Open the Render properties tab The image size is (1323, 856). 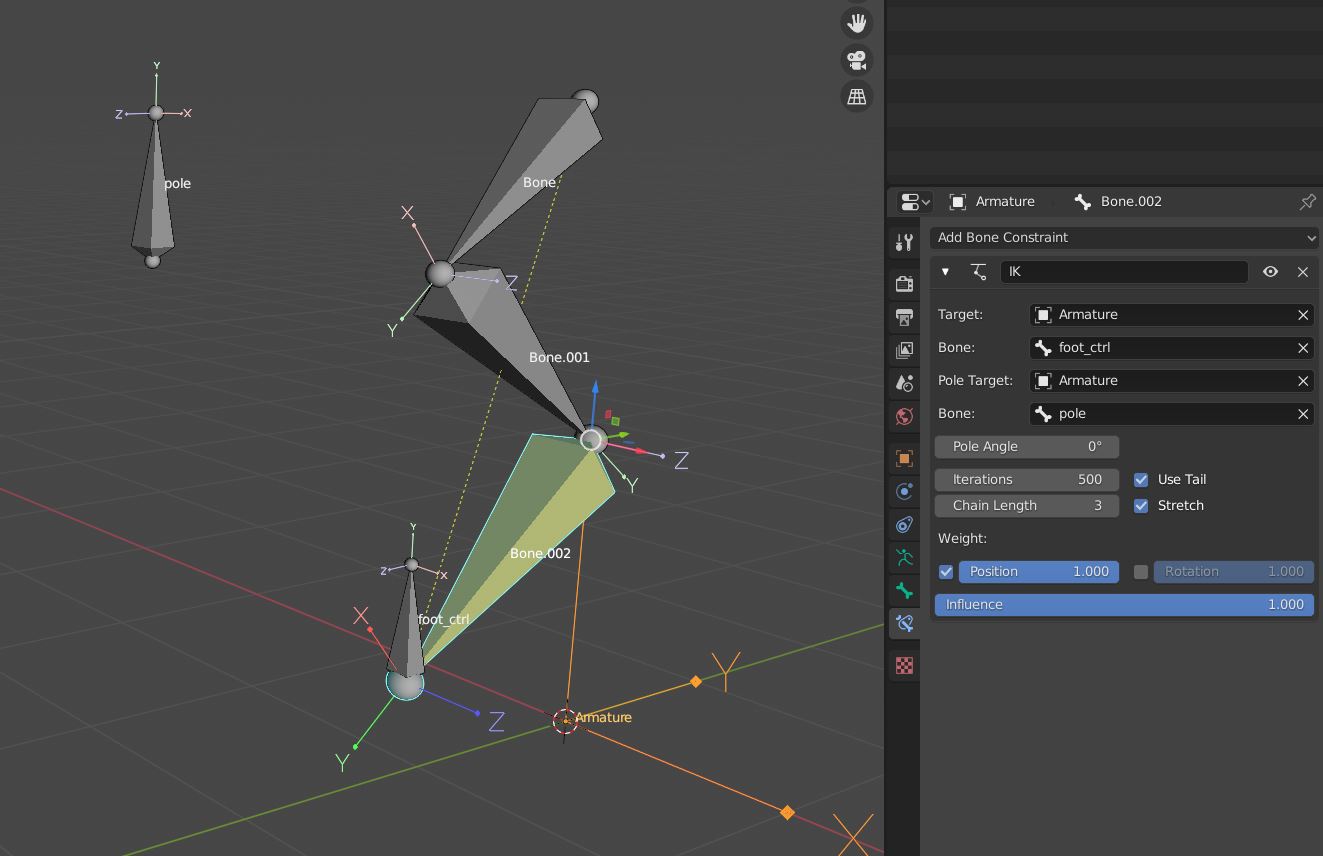click(x=904, y=283)
